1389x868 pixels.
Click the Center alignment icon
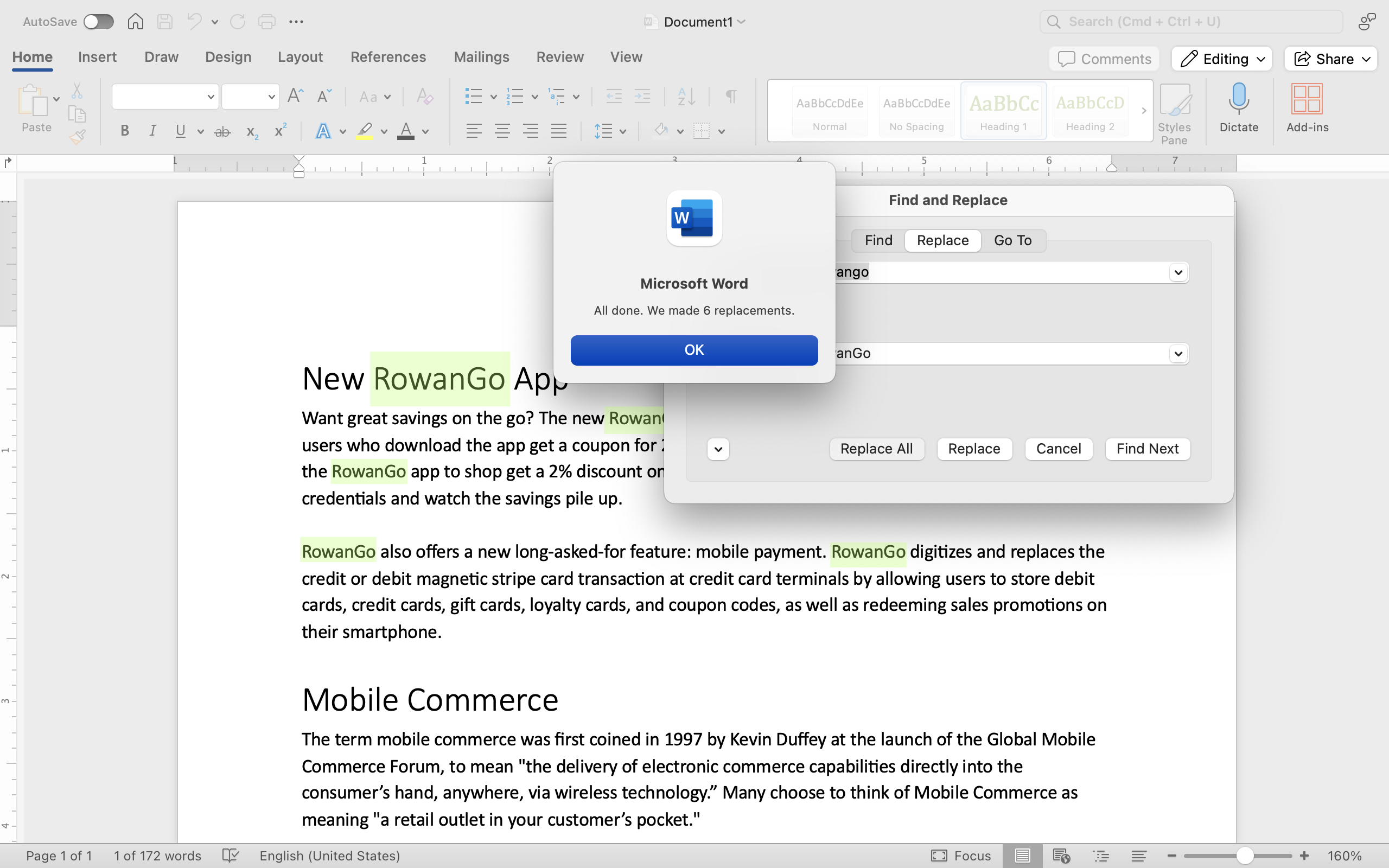[502, 131]
